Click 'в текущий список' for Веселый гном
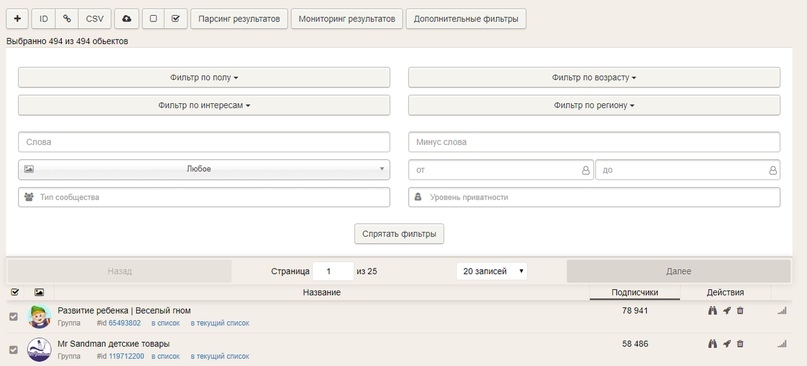The image size is (807, 366). click(220, 323)
